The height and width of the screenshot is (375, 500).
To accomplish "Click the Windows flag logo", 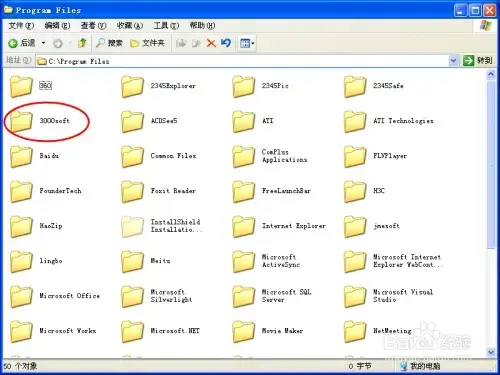I will point(486,26).
